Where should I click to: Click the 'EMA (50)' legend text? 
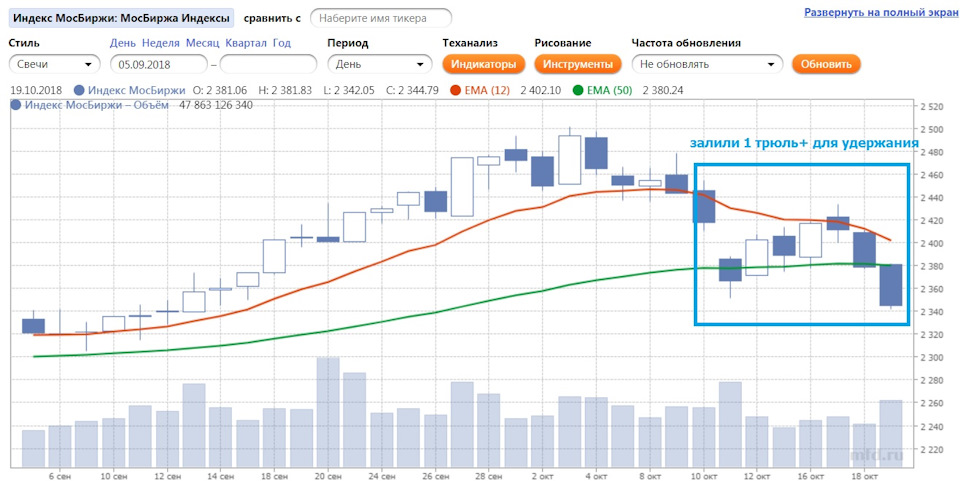pyautogui.click(x=610, y=91)
